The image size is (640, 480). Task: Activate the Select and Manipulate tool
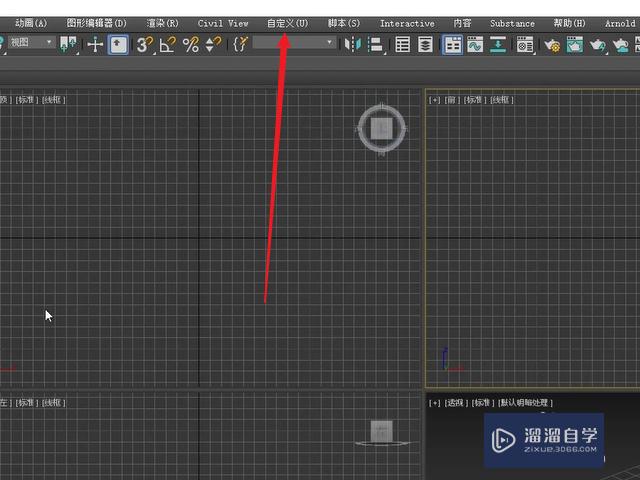[95, 44]
